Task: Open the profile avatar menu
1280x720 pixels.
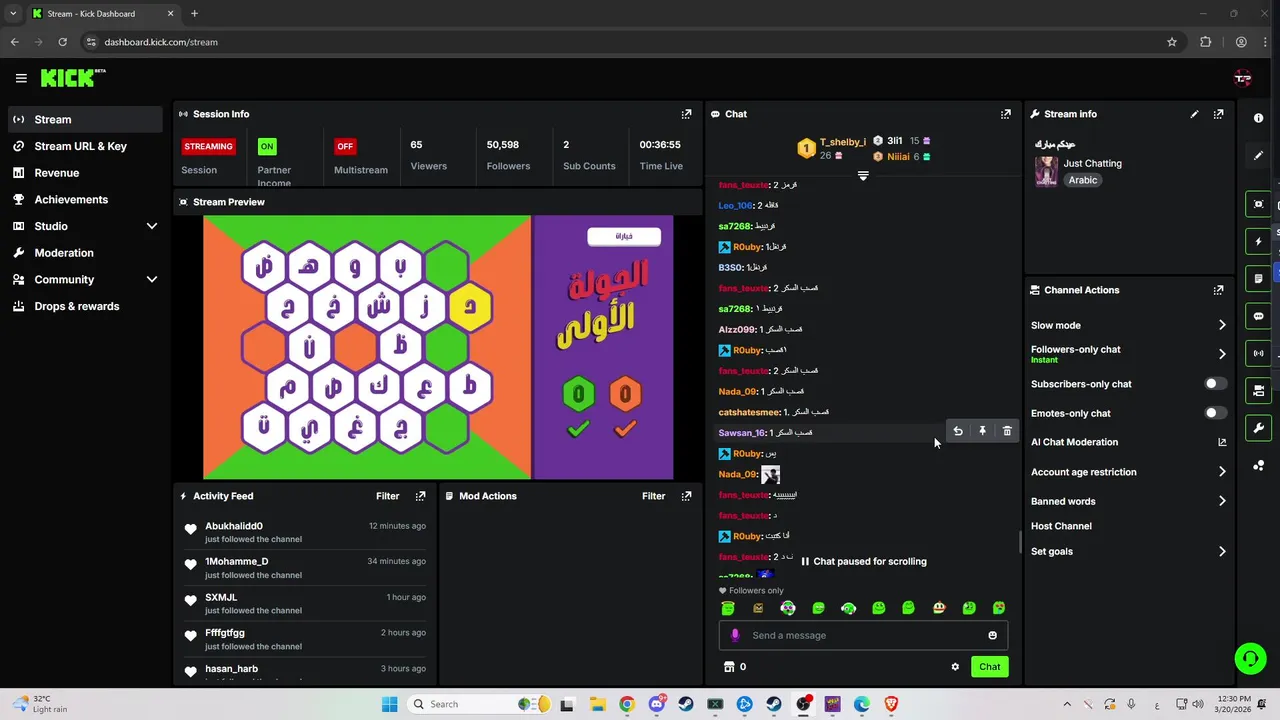Action: click(x=1243, y=78)
